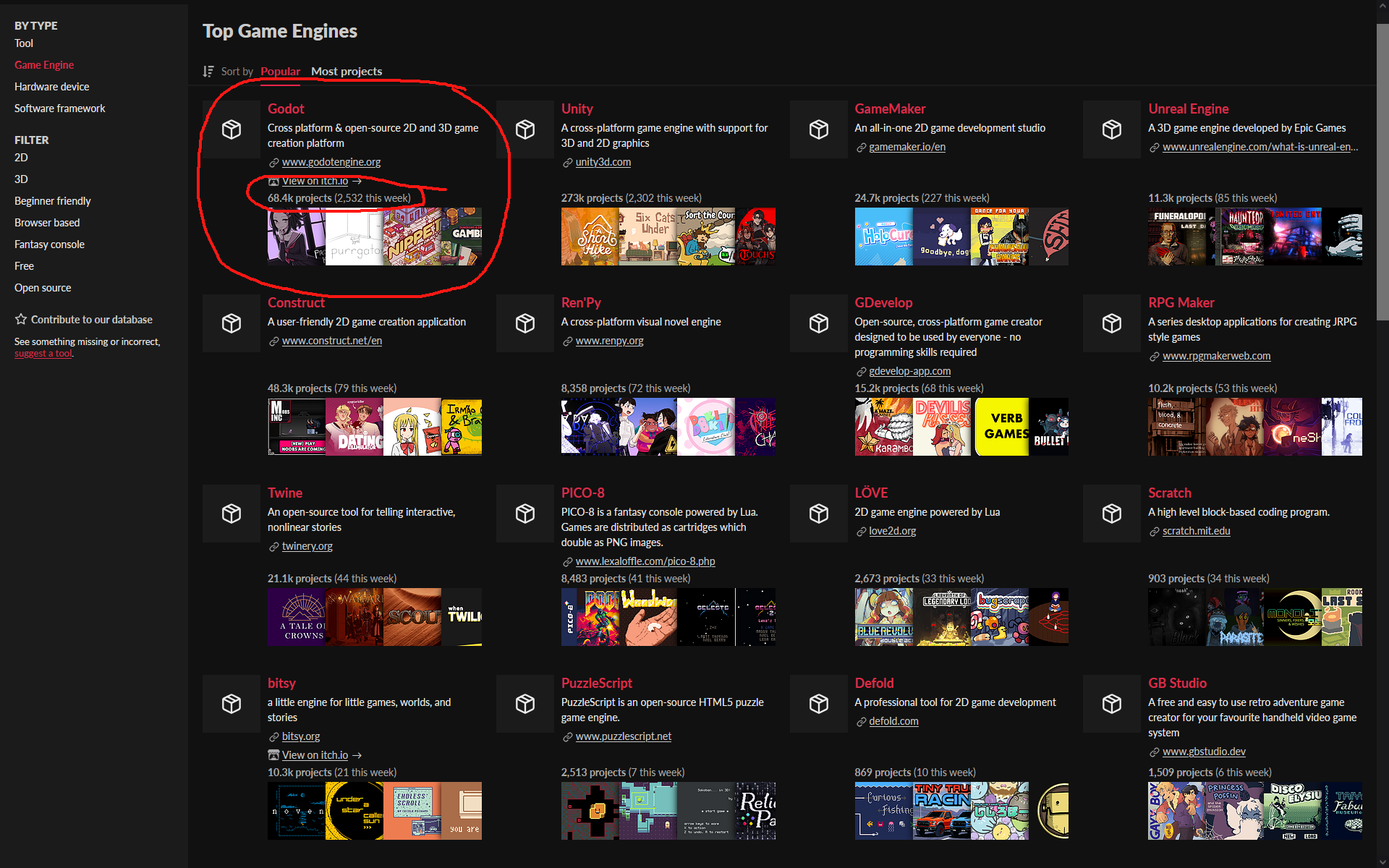The width and height of the screenshot is (1389, 868).
Task: Visit www.renpy.org link
Action: (x=609, y=341)
